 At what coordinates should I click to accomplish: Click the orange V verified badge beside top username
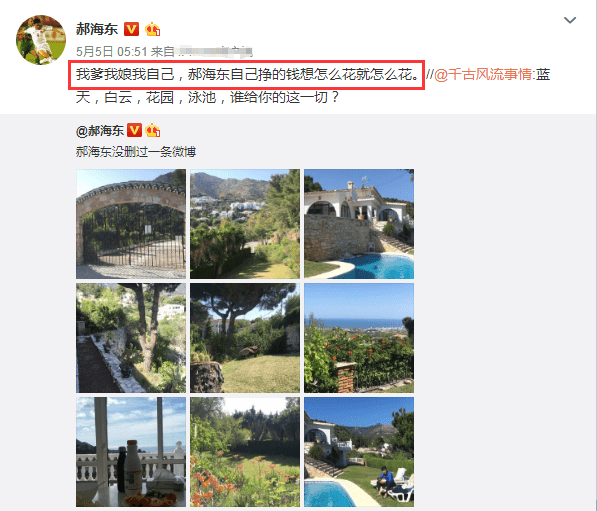pos(131,29)
